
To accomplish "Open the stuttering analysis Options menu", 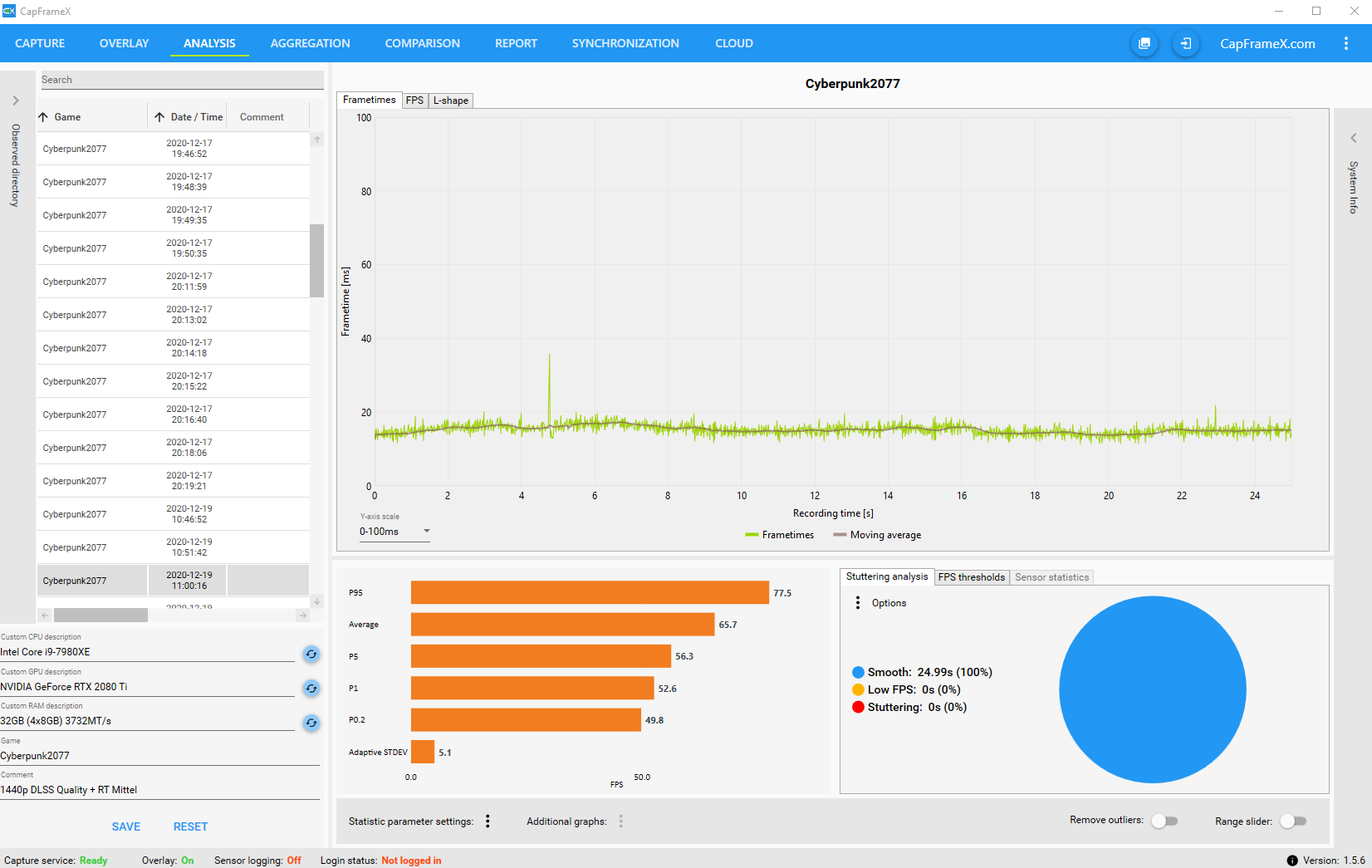I will tap(858, 603).
